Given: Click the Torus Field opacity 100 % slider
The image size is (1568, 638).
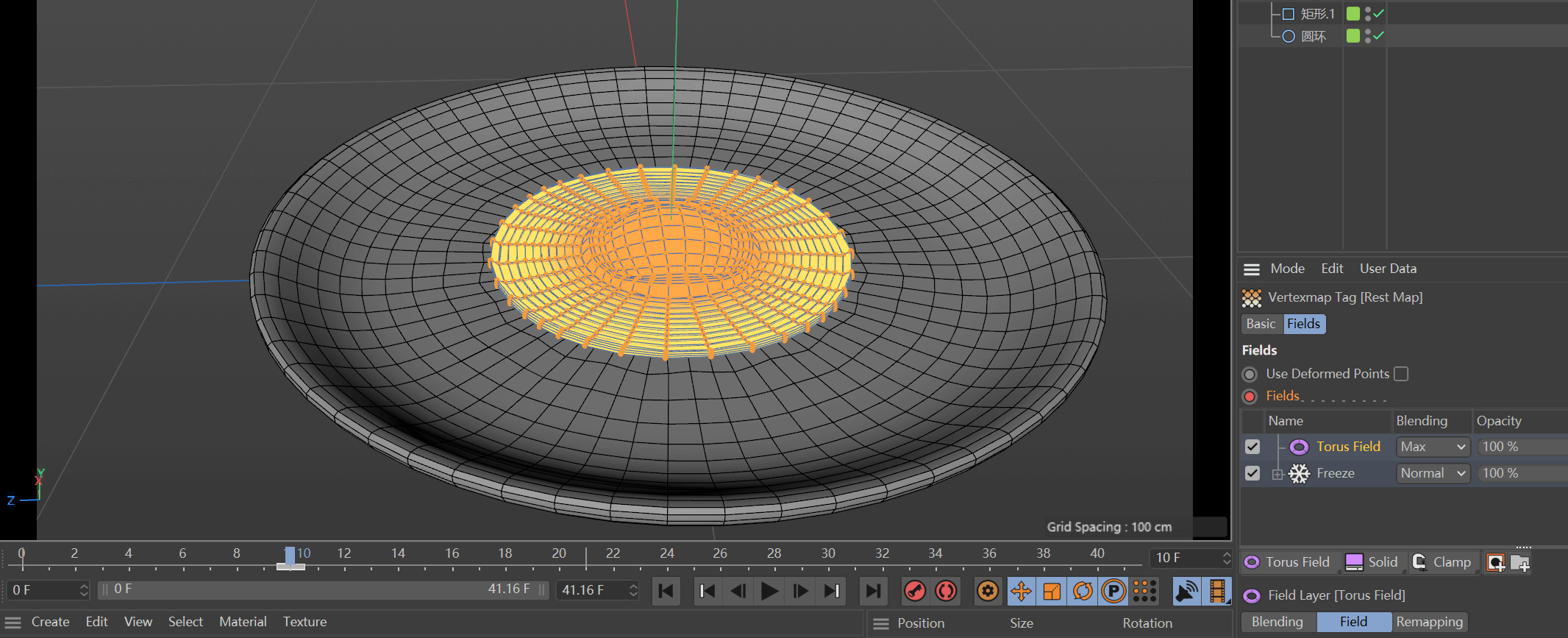Looking at the screenshot, I should tap(1522, 447).
